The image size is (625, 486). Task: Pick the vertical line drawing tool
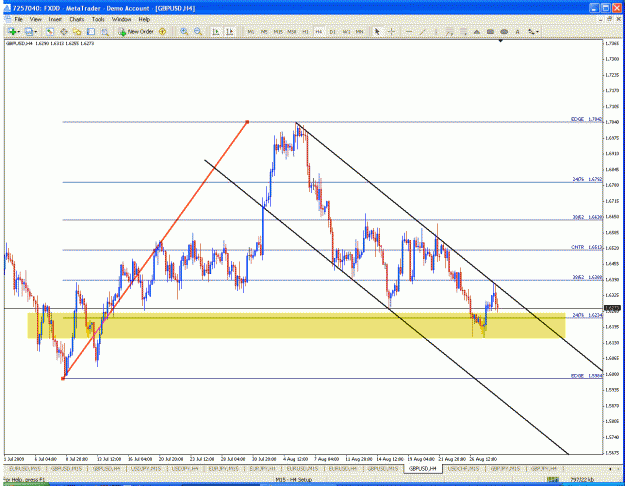click(436, 31)
